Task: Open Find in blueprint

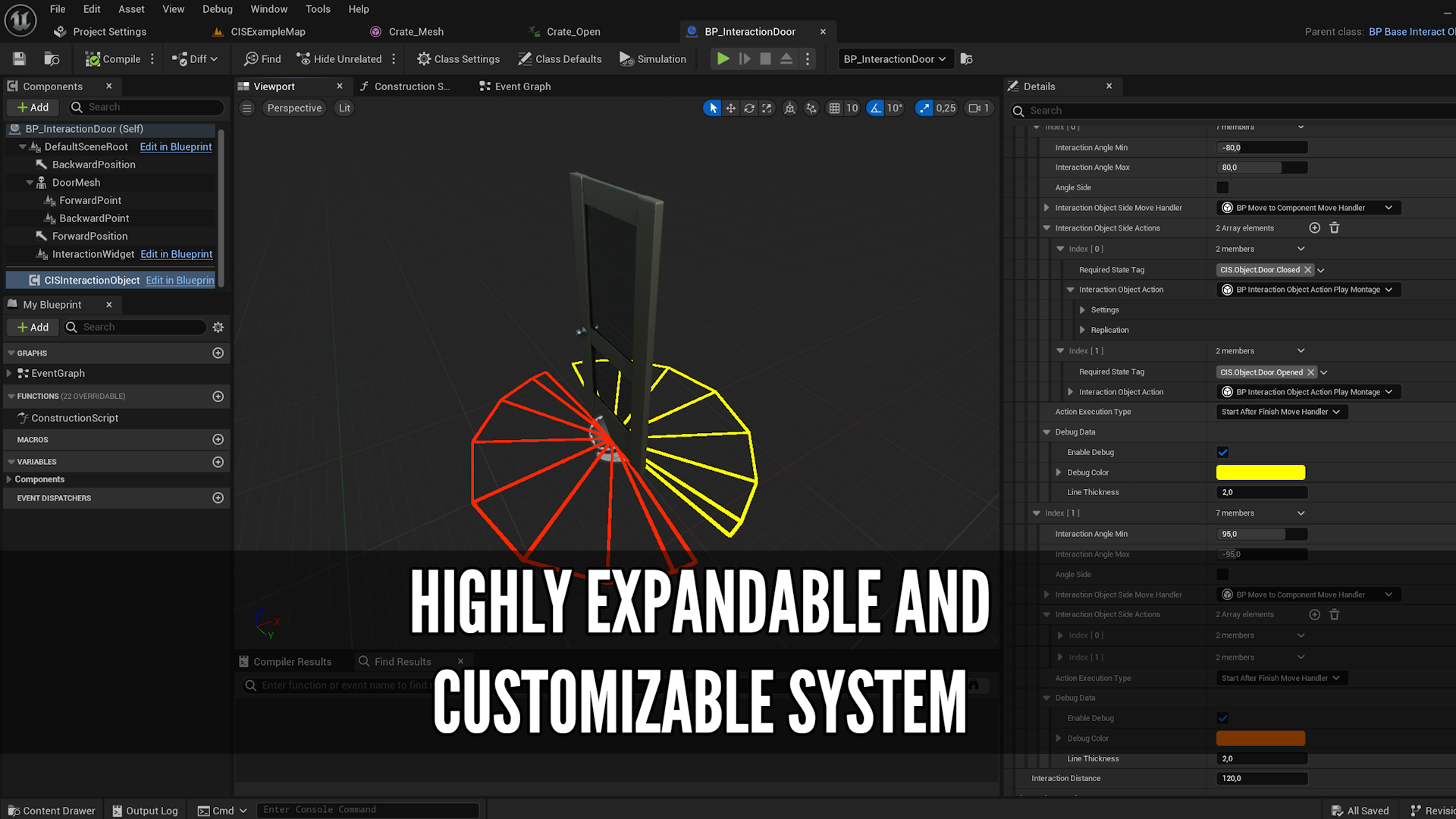Action: point(262,59)
